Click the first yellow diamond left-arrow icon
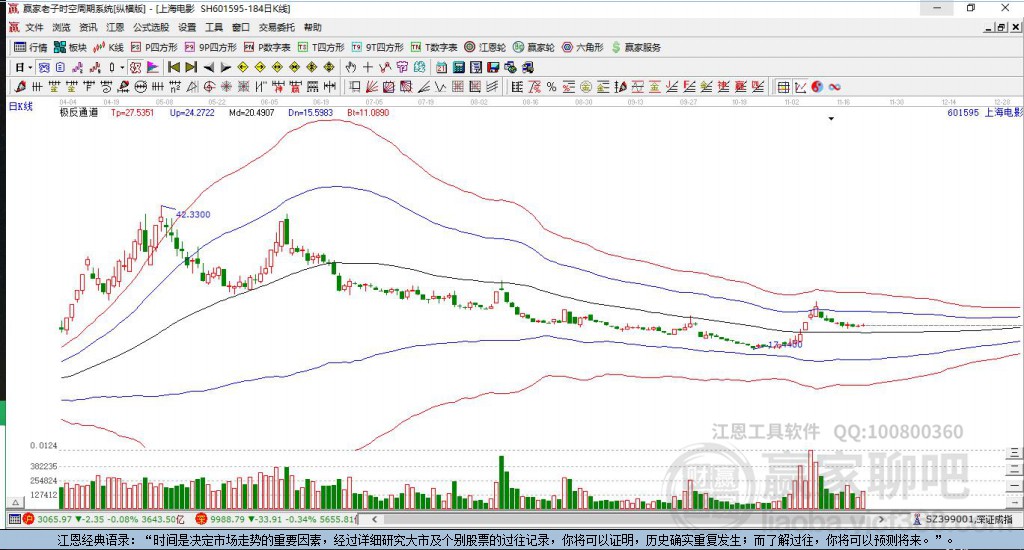Viewport: 1024px width, 550px height. click(x=243, y=67)
